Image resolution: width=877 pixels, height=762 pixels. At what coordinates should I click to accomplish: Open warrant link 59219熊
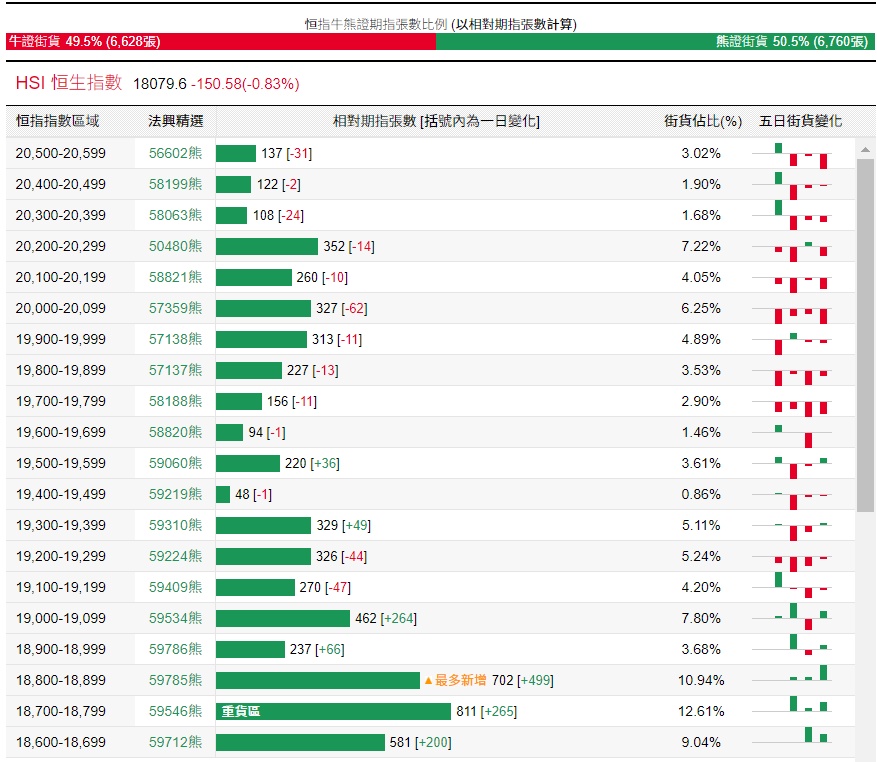click(x=175, y=495)
